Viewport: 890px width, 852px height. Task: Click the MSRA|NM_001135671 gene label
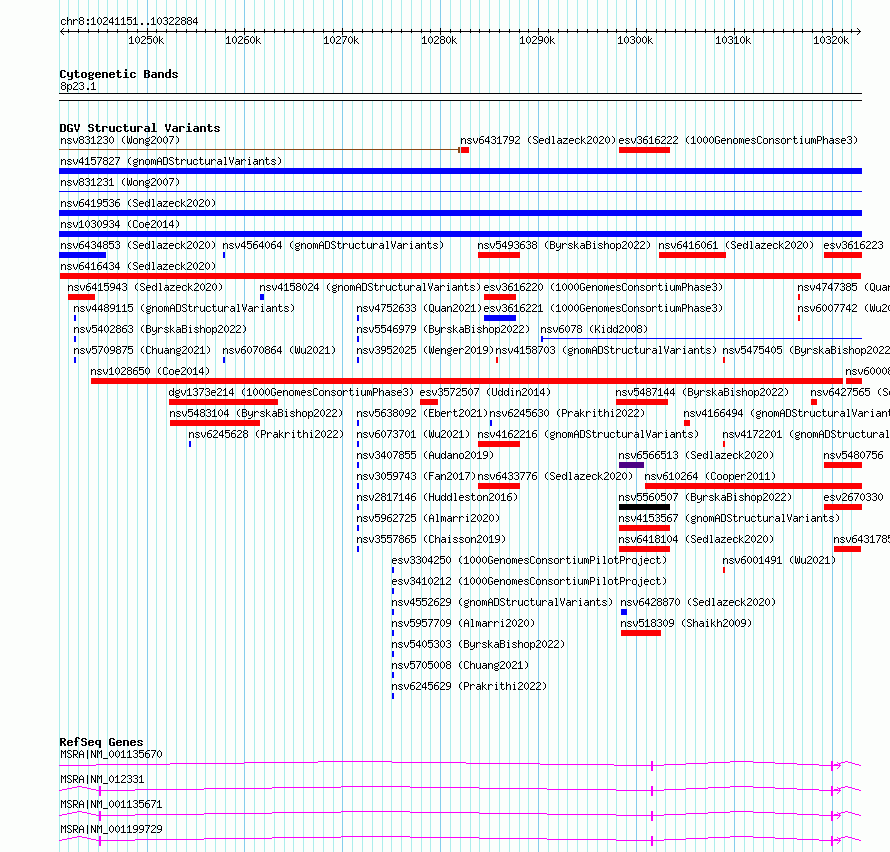(111, 804)
